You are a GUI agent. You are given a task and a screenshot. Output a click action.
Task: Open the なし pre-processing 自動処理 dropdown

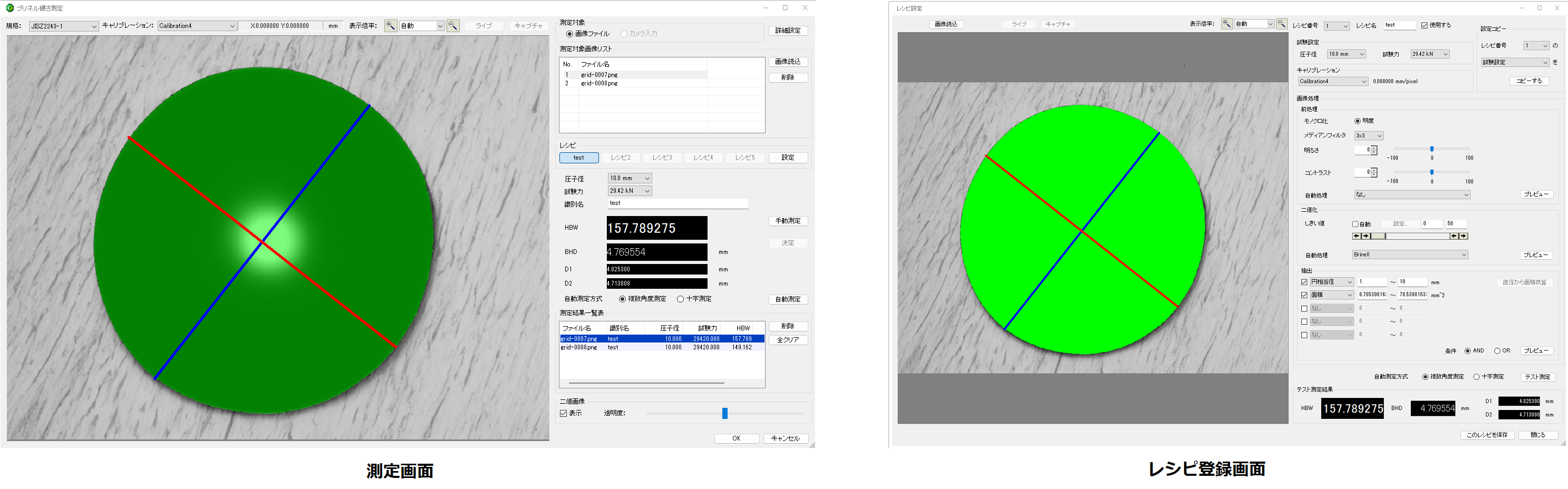tap(1412, 194)
